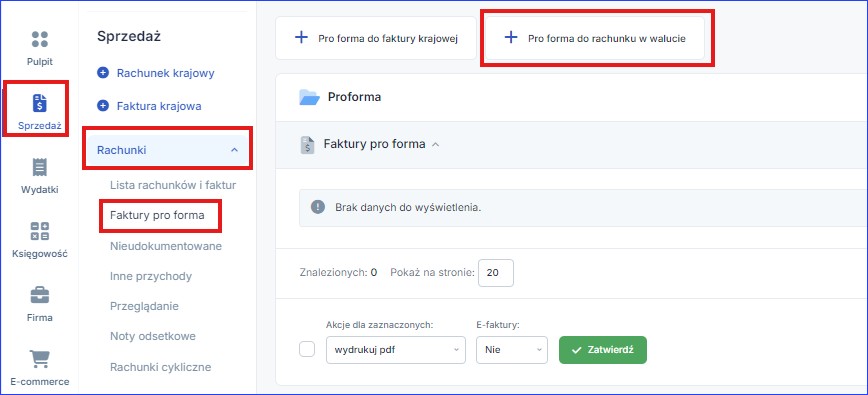This screenshot has width=868, height=395.
Task: Open Rachunki cykliczne submenu item
Action: [x=161, y=367]
